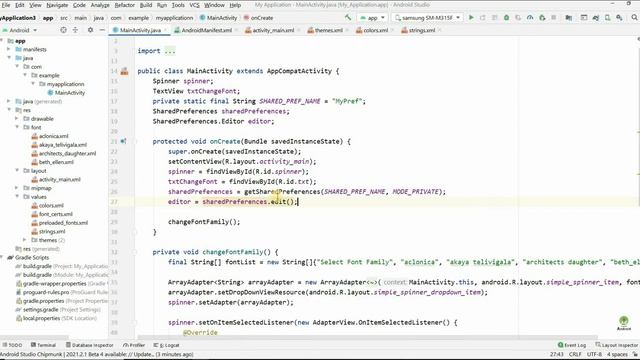The width and height of the screenshot is (640, 360).
Task: Open the Database Inspector tool window
Action: pos(89,345)
